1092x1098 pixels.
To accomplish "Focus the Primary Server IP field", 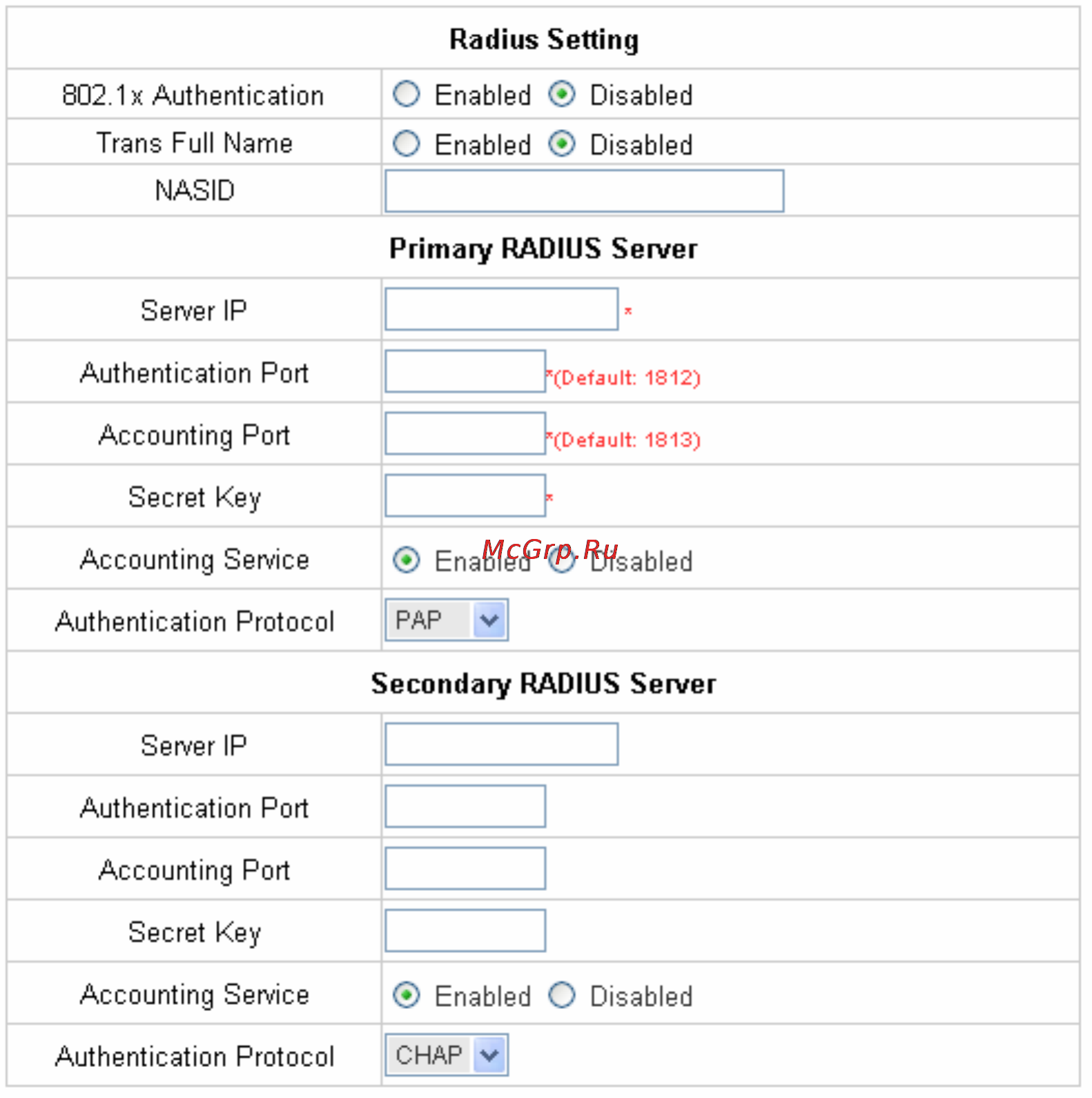I will pos(501,309).
